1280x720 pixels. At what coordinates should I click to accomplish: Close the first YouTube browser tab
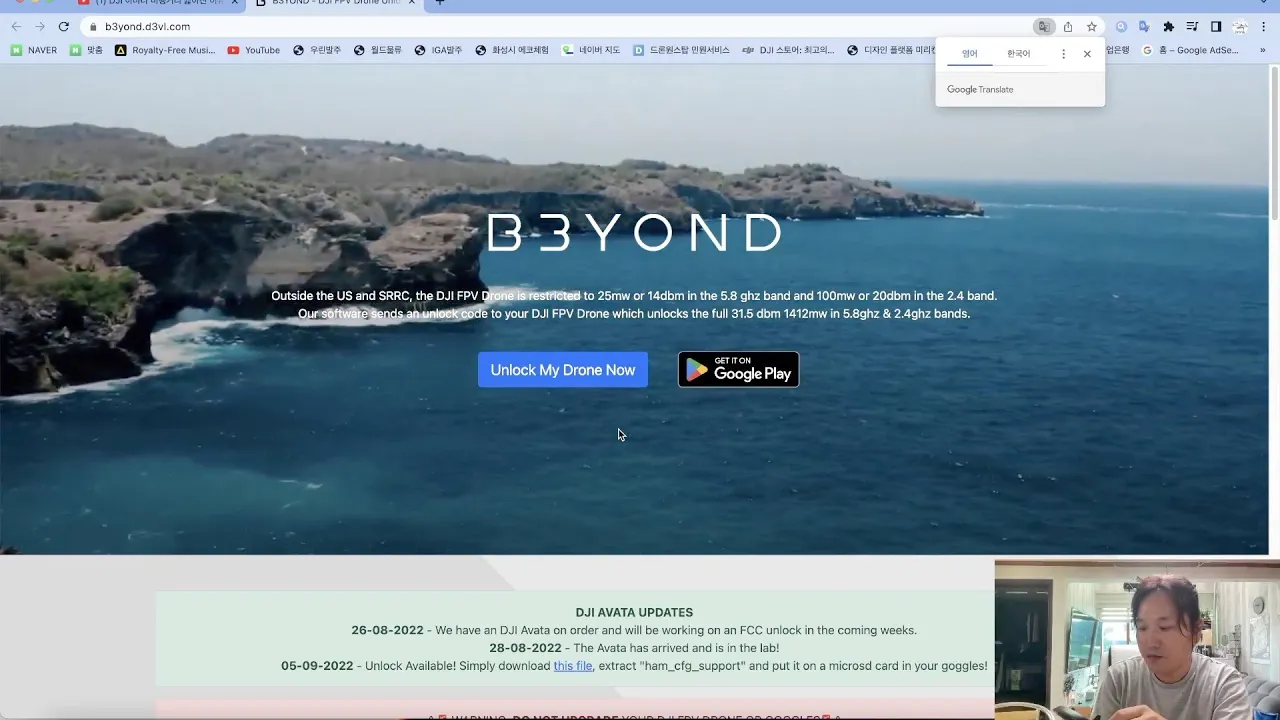pos(236,3)
